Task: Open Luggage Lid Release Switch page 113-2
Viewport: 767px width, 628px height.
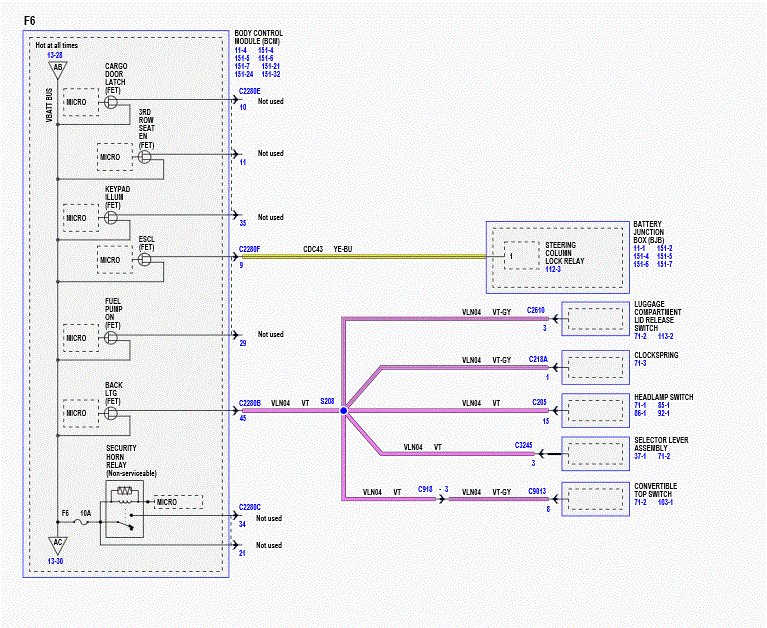Action: (x=665, y=336)
